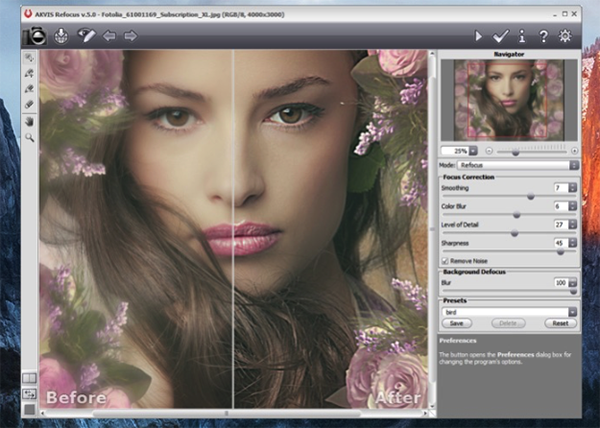Screen dimensions: 600x428
Task: Click the vertical scrollbar beside the image
Action: click(x=432, y=229)
